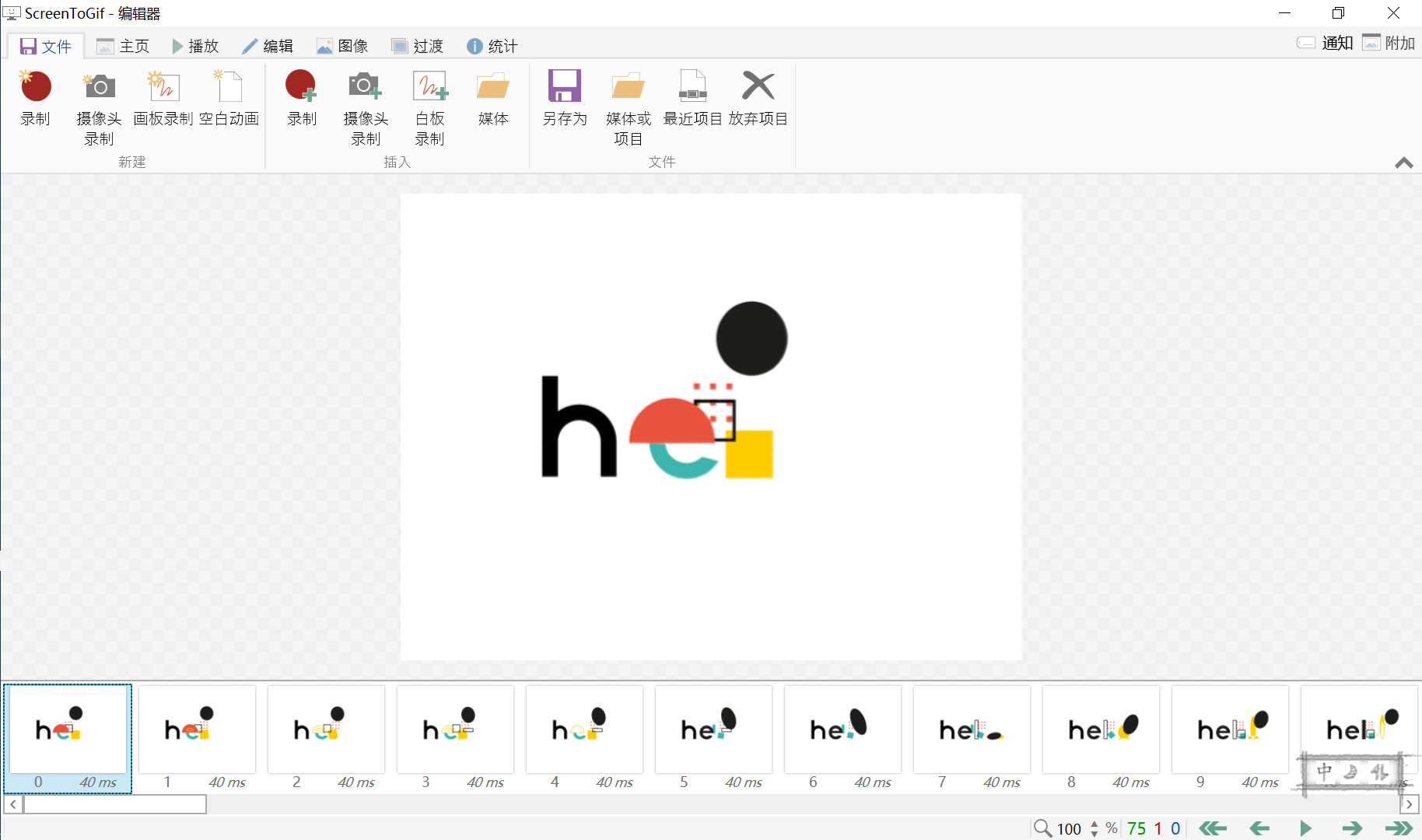Open 最近项目 recent projects
1422x840 pixels.
point(692,98)
